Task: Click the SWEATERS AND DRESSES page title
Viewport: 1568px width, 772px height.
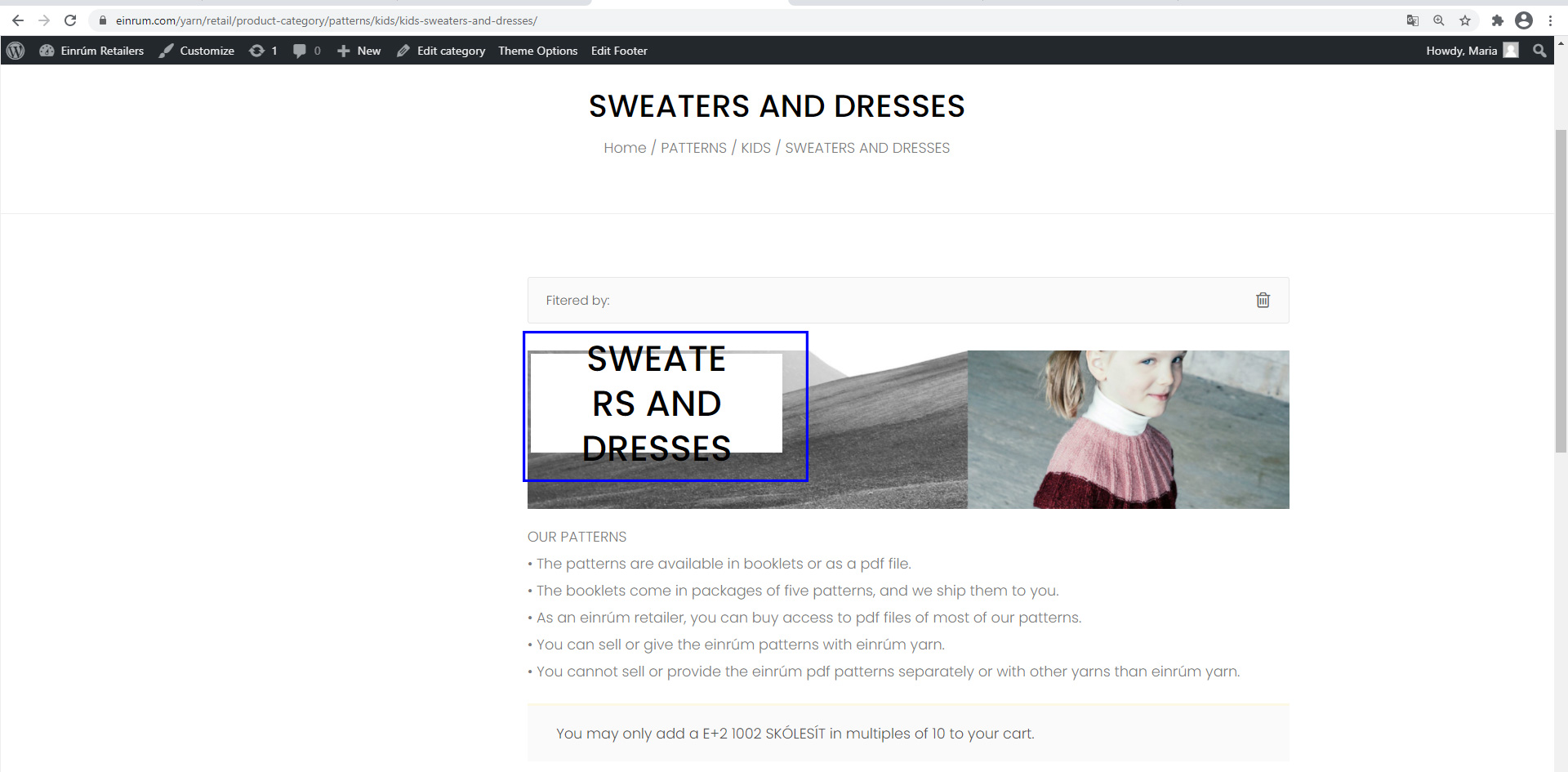Action: [777, 106]
